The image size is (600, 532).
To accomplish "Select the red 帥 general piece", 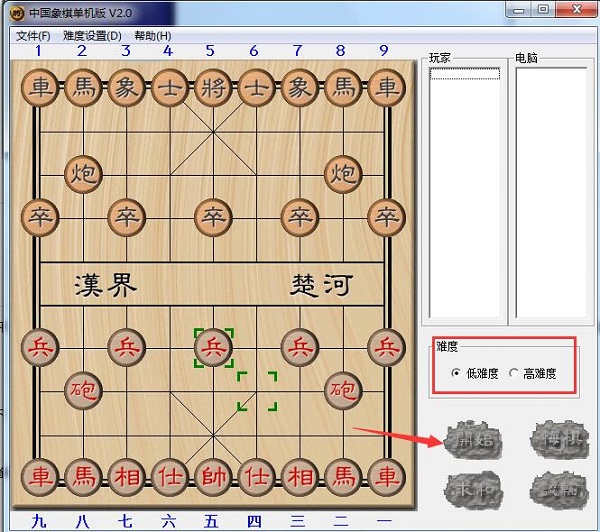I will coord(212,474).
